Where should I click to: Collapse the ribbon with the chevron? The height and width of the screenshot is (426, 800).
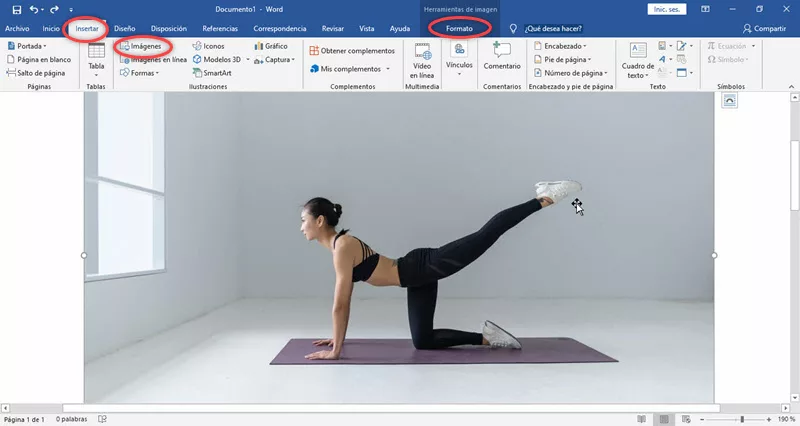(791, 87)
